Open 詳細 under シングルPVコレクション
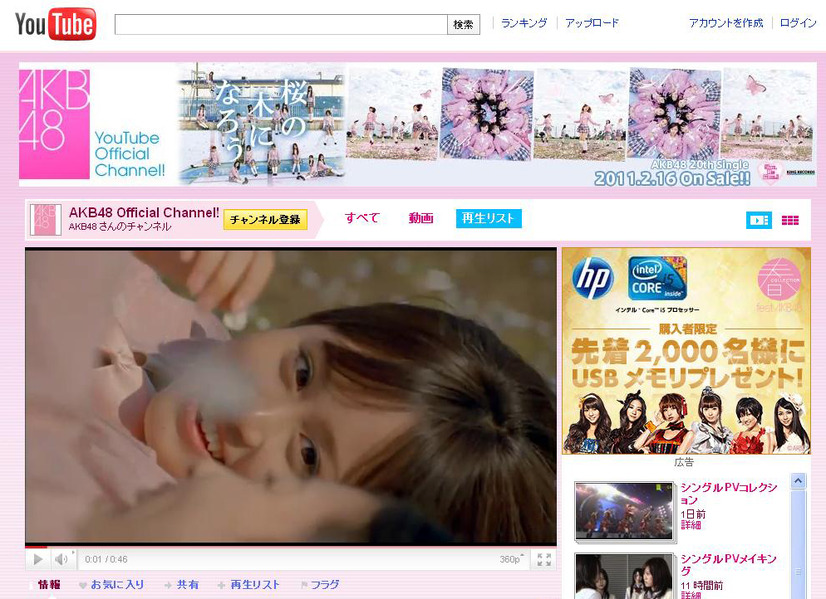 tap(691, 525)
